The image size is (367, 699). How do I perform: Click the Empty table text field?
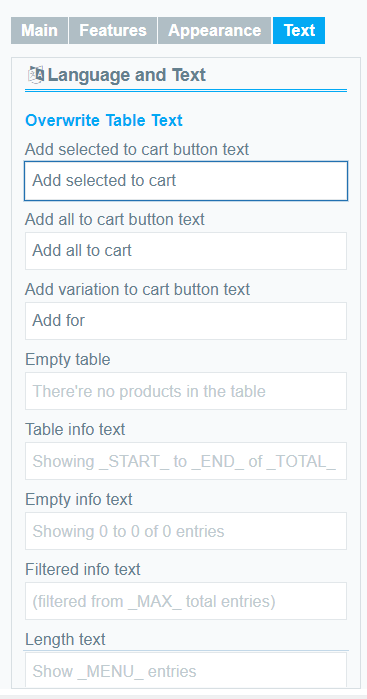186,391
